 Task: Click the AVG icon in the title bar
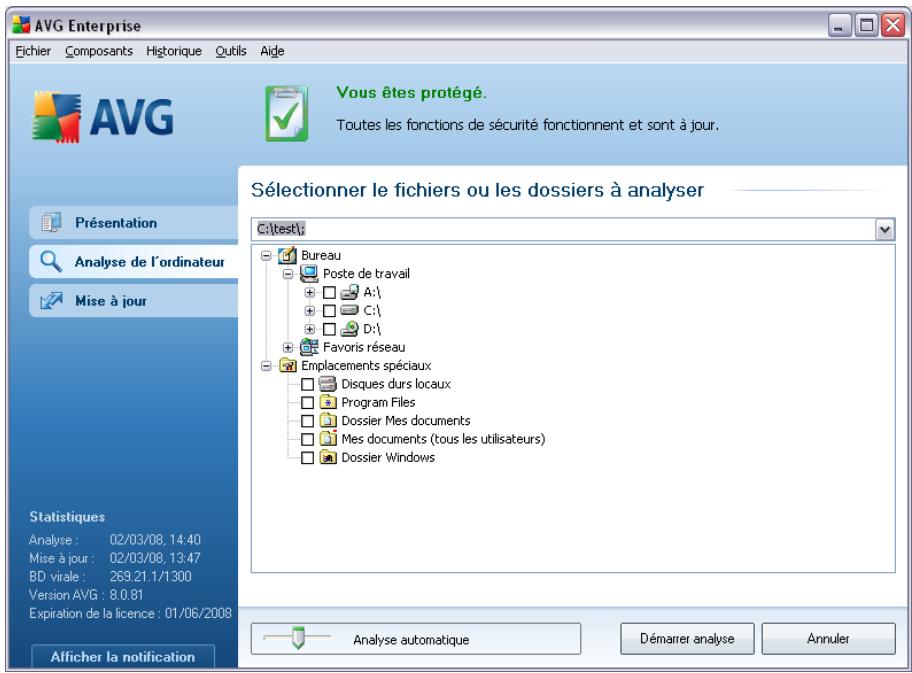click(22, 25)
